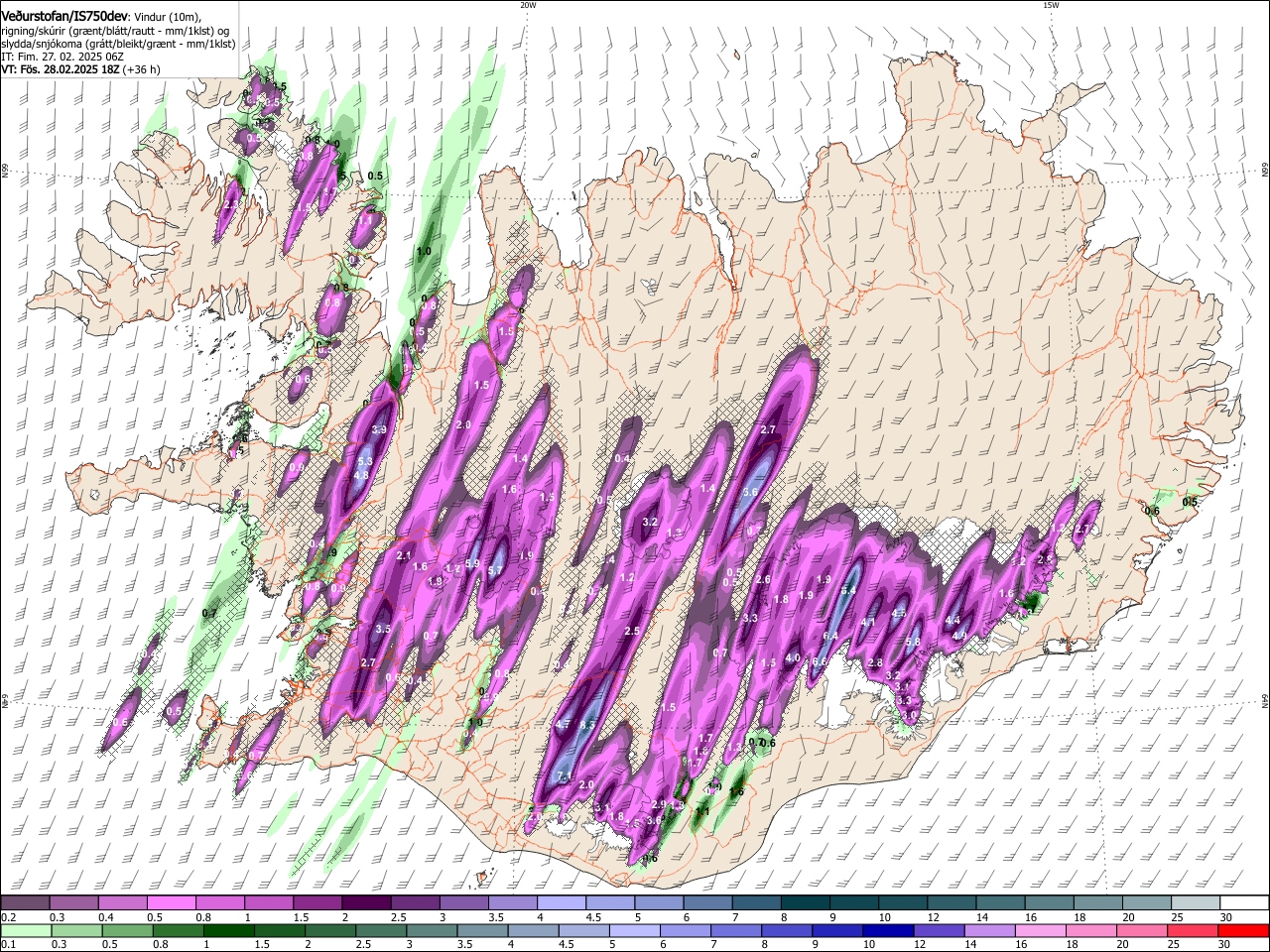Click the '20W' longitude label
The image size is (1270, 952).
coord(528,5)
